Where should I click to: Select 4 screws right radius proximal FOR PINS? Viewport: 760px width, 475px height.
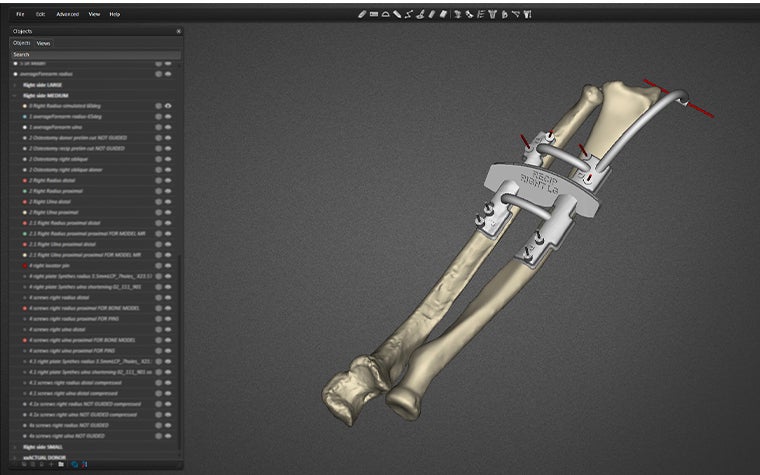point(74,319)
